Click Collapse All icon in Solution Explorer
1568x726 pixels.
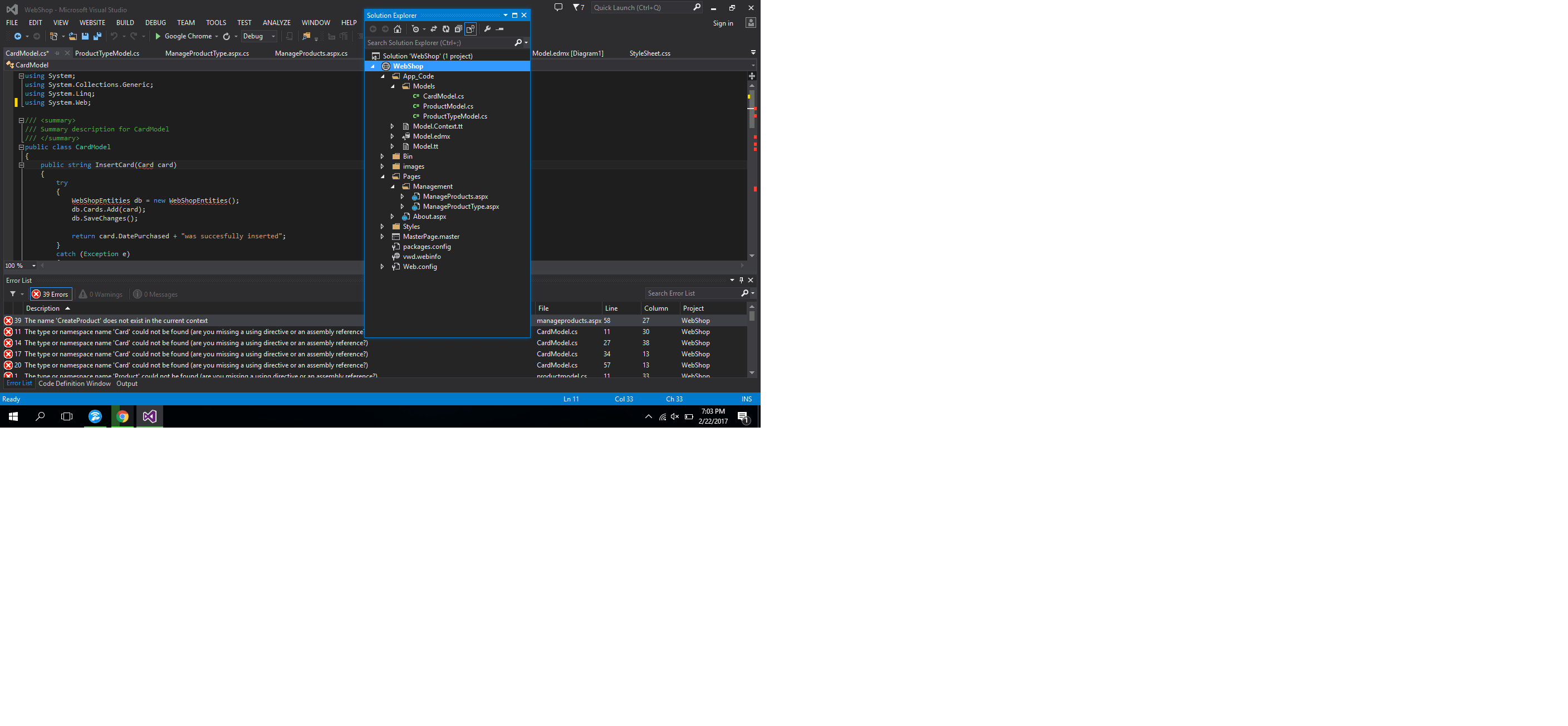click(x=458, y=29)
